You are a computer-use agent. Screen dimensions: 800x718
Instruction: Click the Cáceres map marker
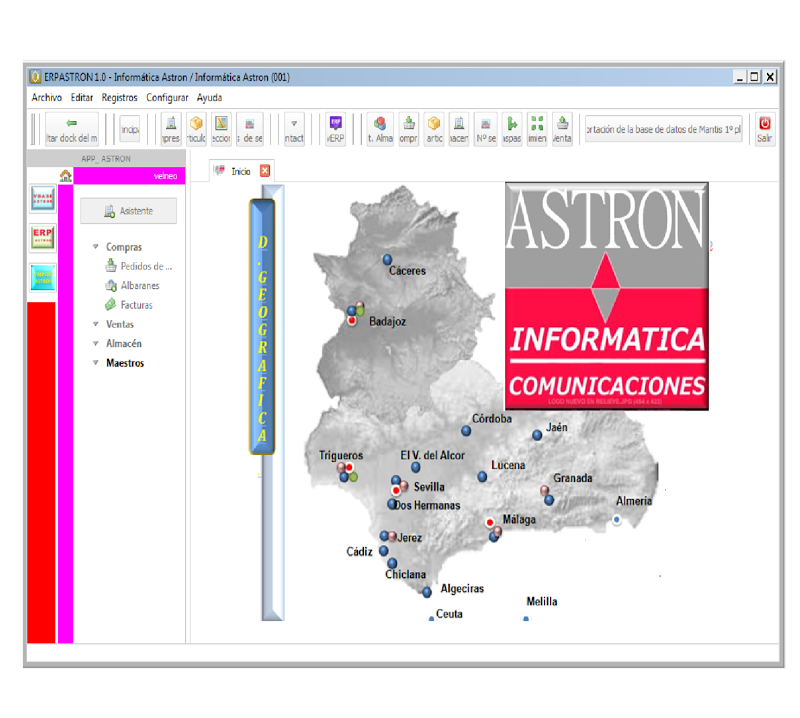[x=387, y=260]
